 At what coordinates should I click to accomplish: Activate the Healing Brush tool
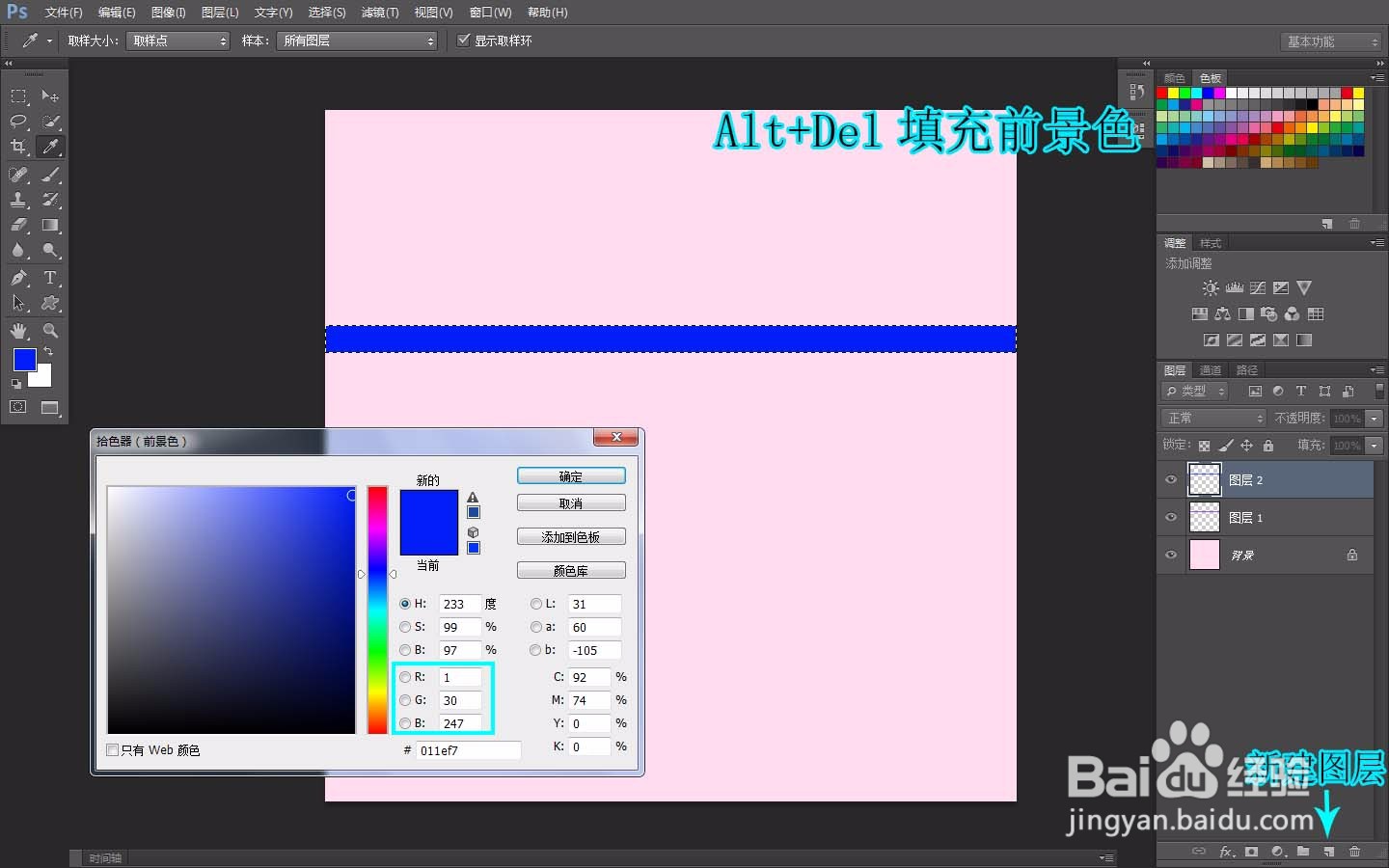[x=18, y=175]
